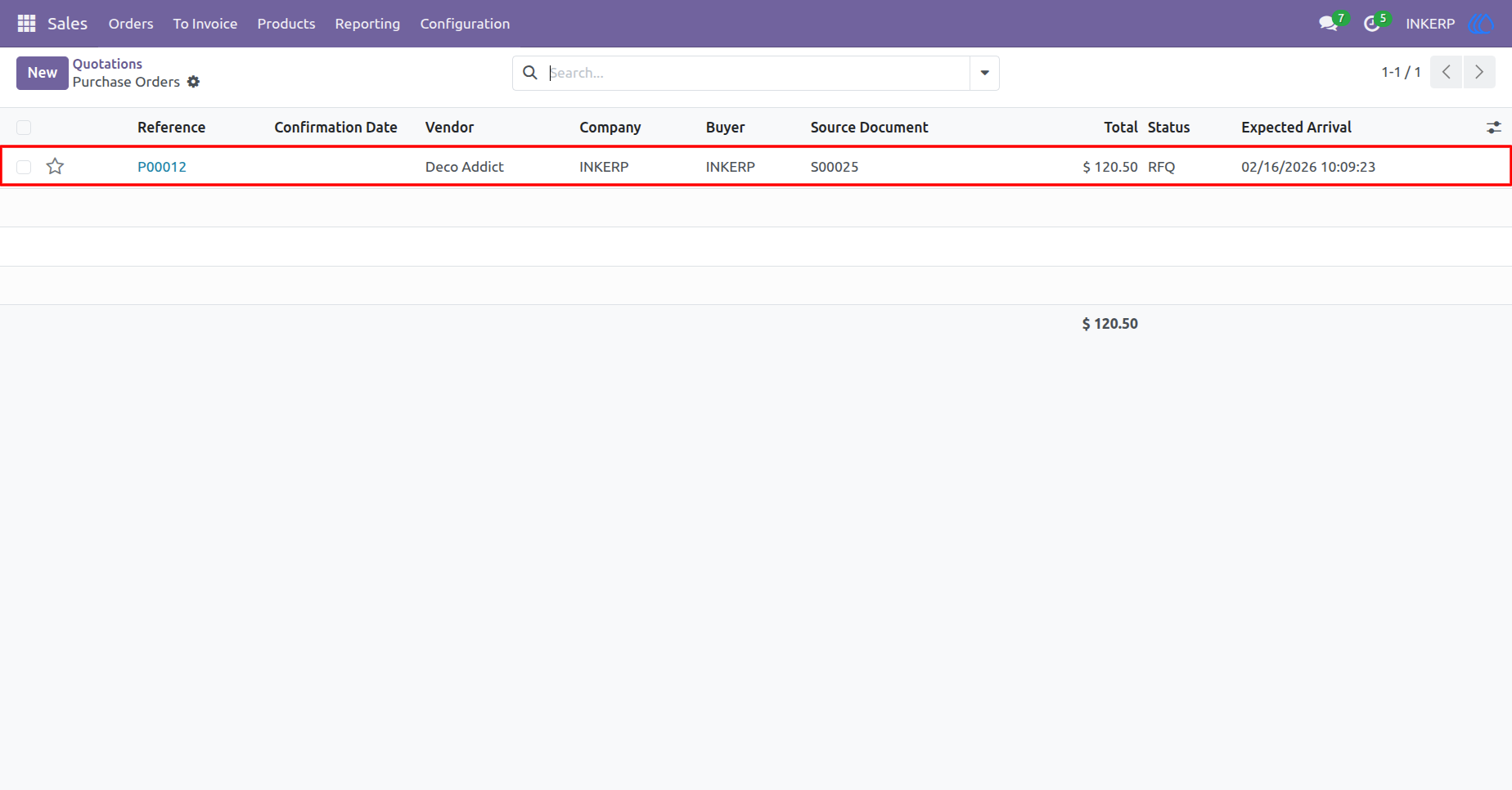Tick the checkbox for row P00012
The height and width of the screenshot is (790, 1512).
pos(24,167)
